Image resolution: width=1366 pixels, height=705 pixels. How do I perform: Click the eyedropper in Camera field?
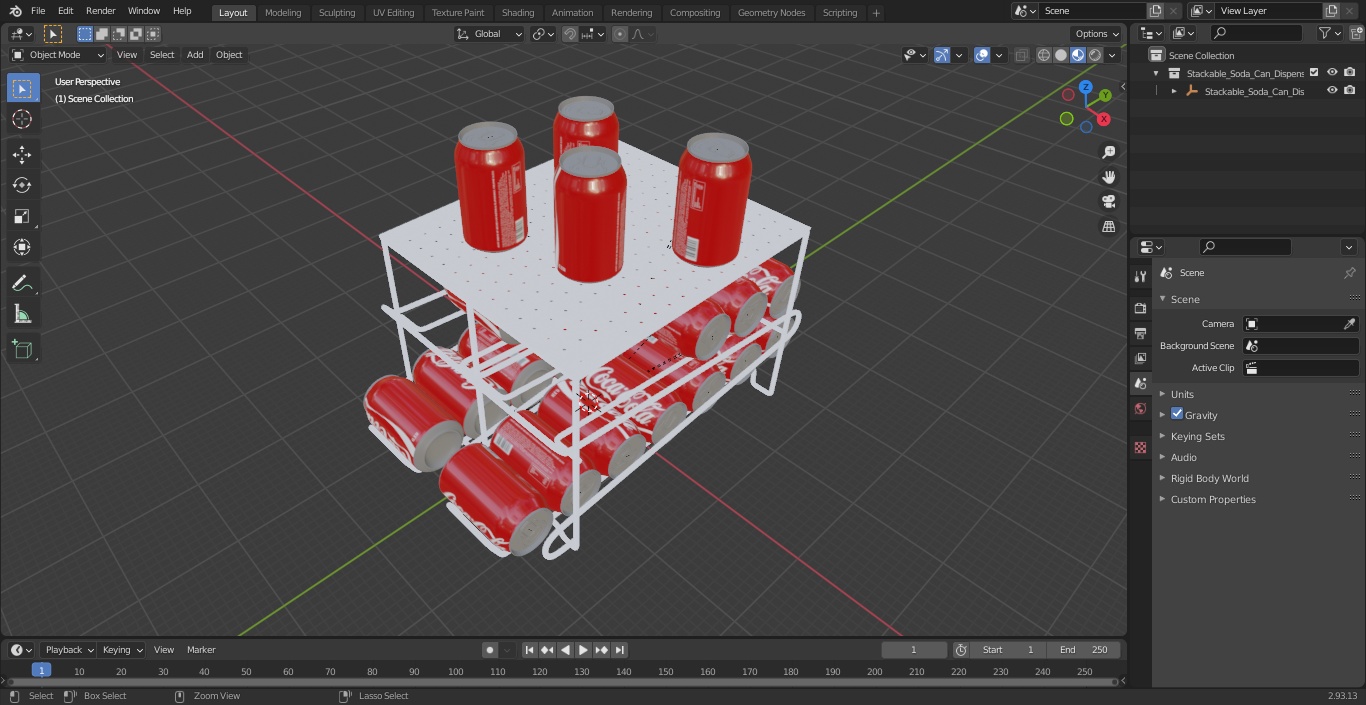[x=1349, y=324]
